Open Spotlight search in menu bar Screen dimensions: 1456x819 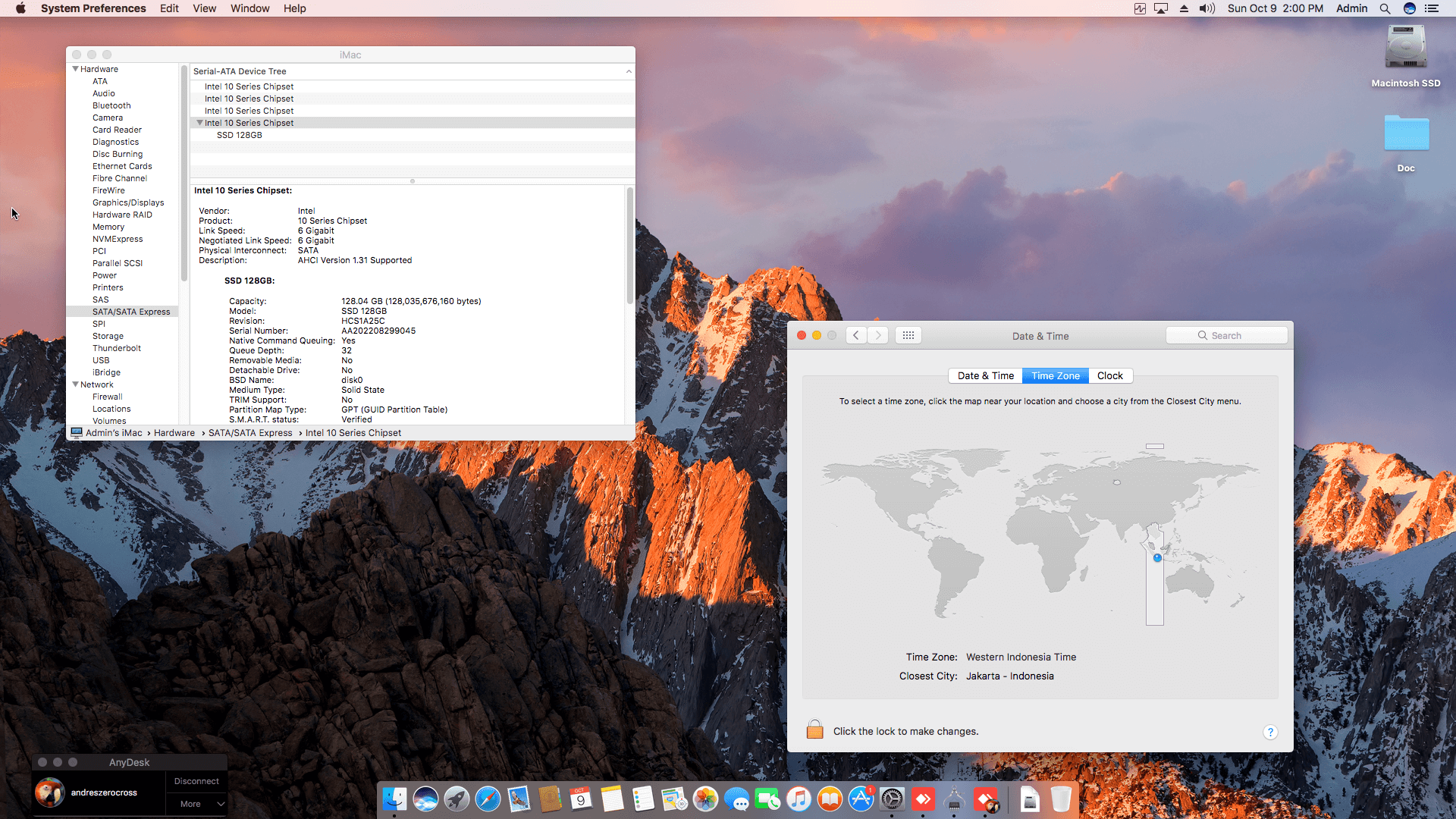point(1385,8)
